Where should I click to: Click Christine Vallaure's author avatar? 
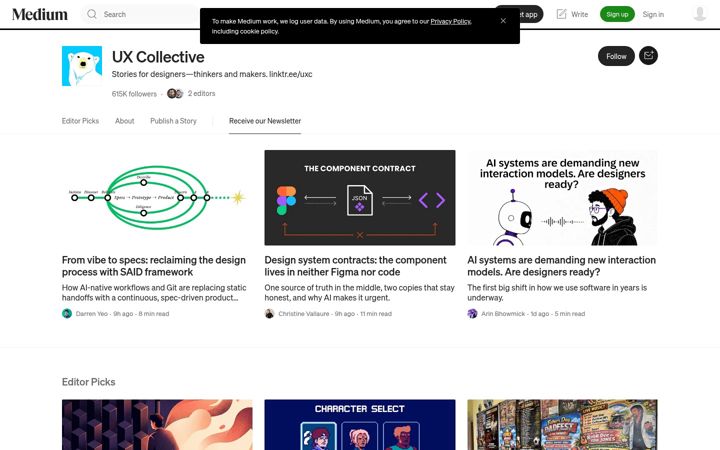coord(270,314)
